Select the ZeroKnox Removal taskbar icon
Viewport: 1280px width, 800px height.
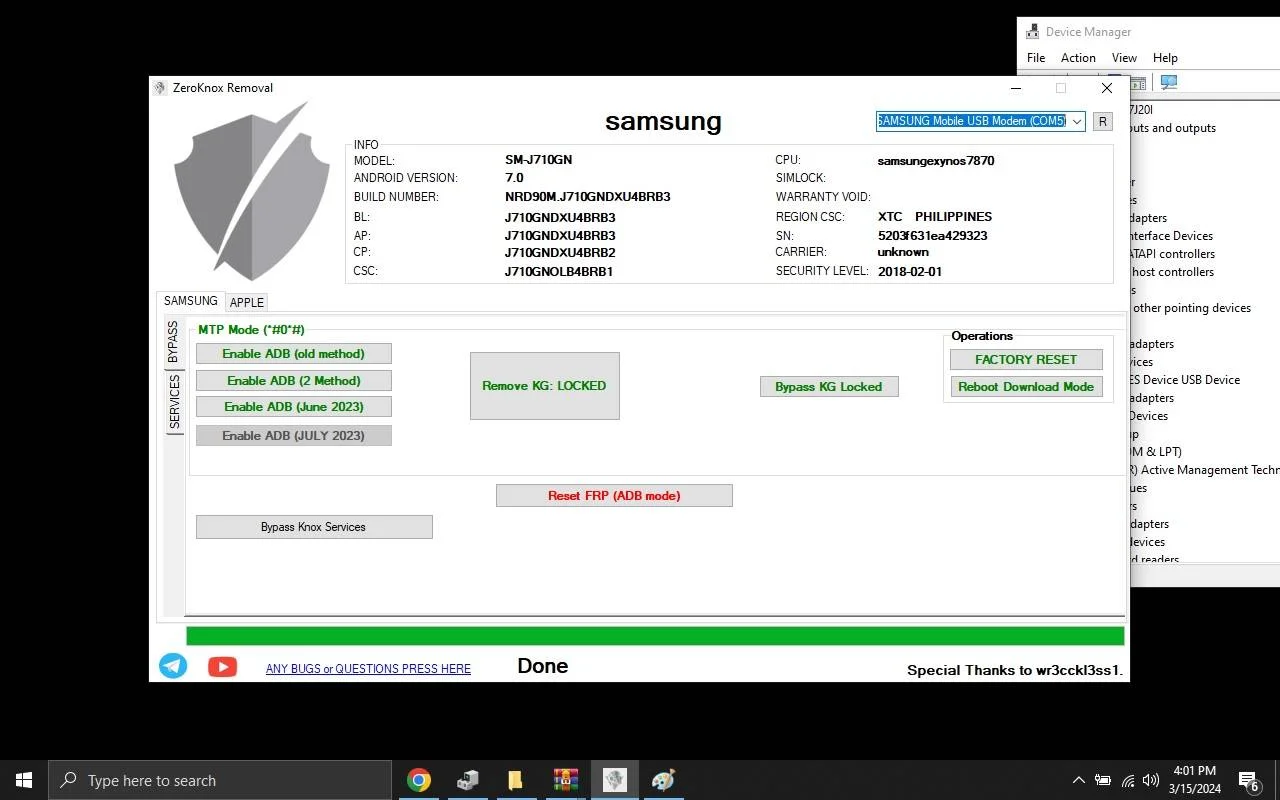pos(615,780)
